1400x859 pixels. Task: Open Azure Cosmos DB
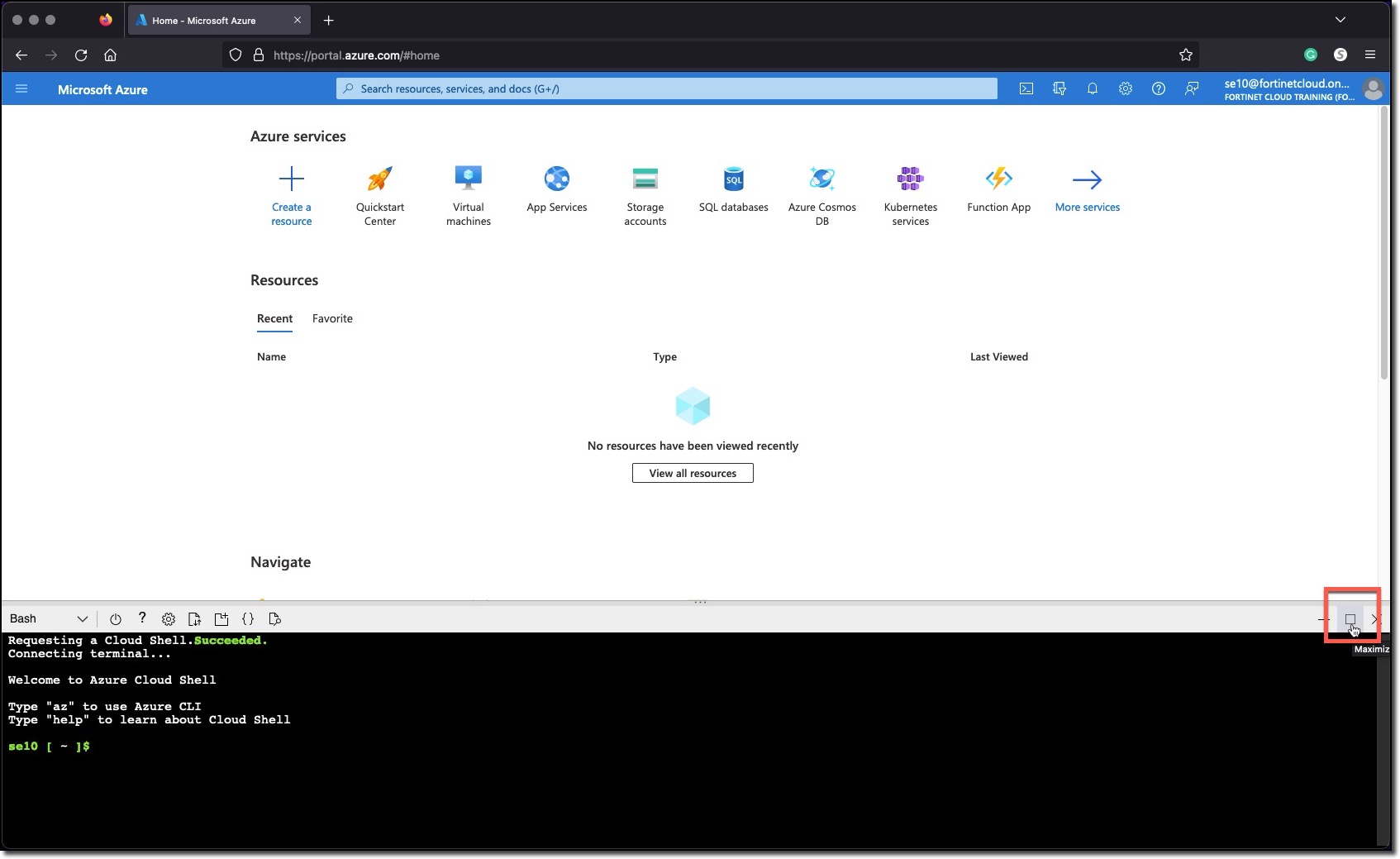point(822,196)
